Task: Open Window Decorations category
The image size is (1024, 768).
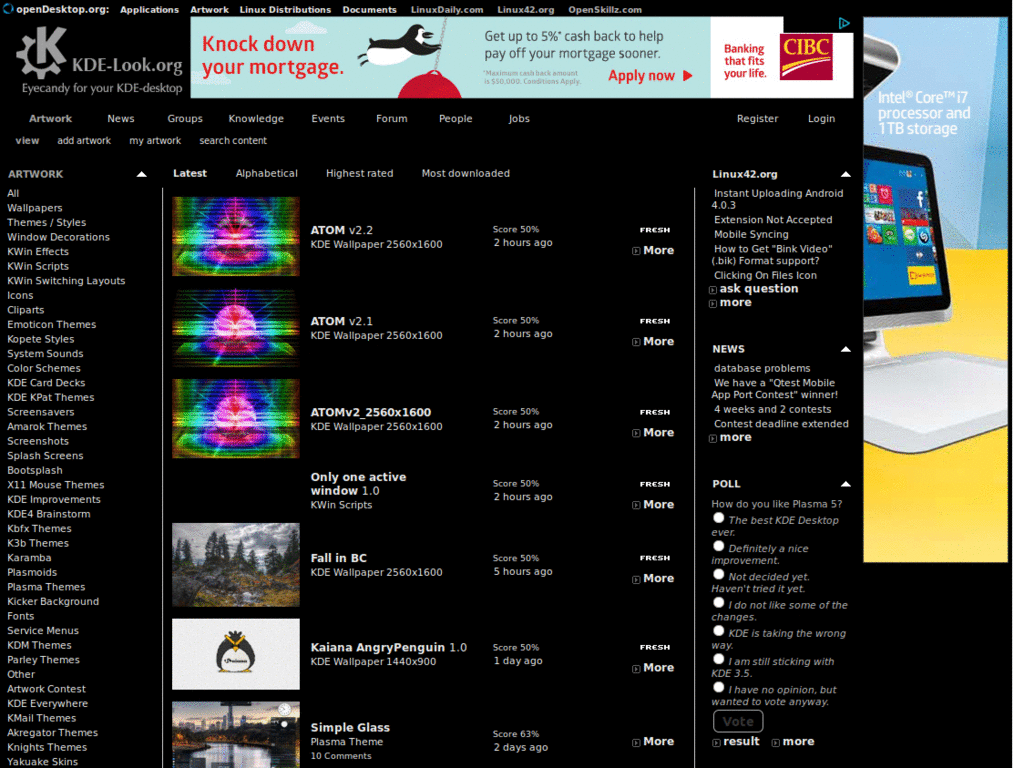Action: pyautogui.click(x=58, y=237)
